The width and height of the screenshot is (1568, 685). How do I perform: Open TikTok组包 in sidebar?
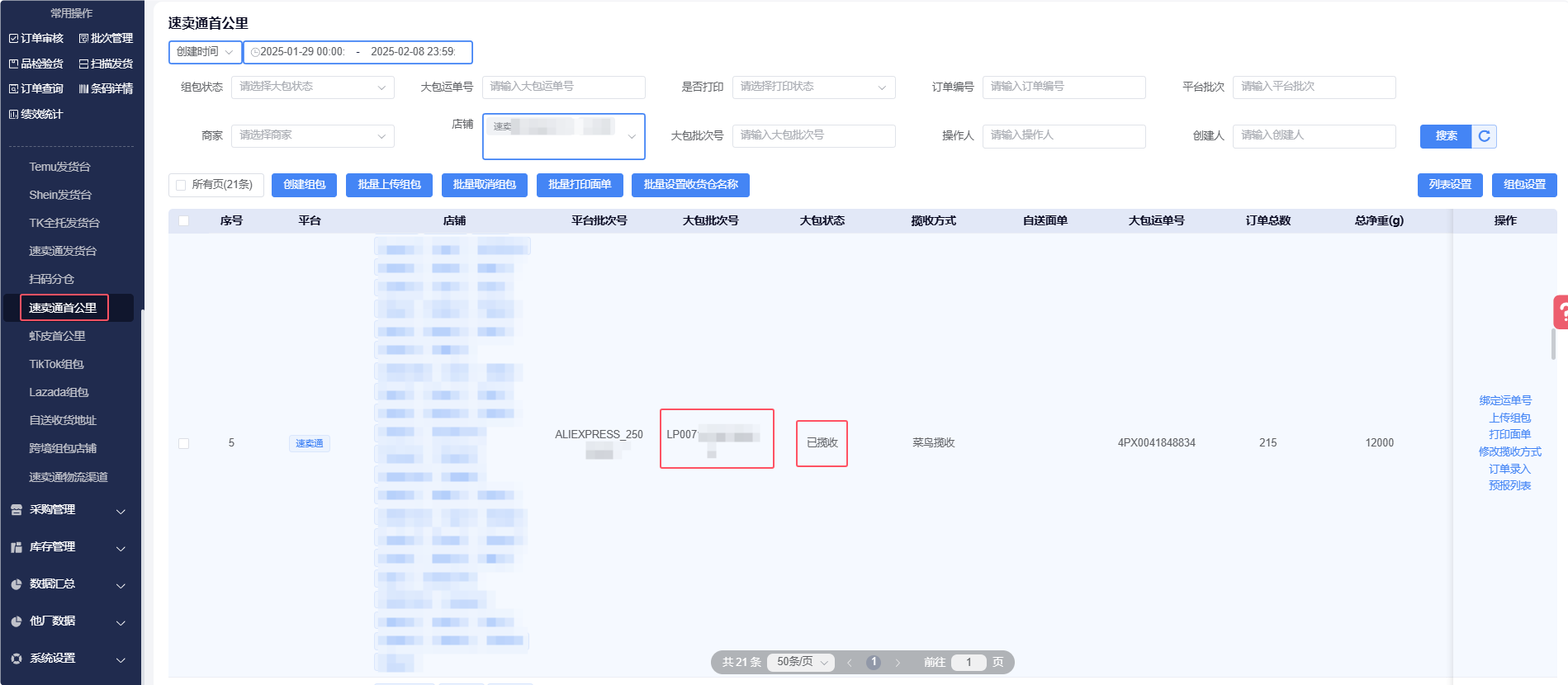click(x=56, y=364)
